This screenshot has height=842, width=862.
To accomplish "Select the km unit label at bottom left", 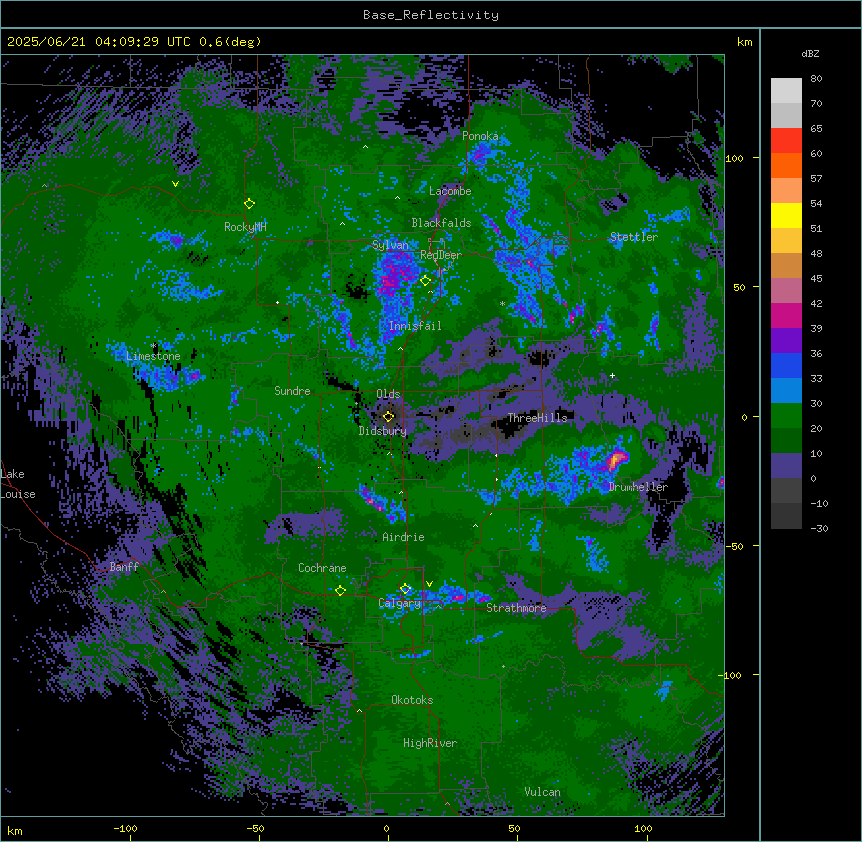I will pos(15,830).
